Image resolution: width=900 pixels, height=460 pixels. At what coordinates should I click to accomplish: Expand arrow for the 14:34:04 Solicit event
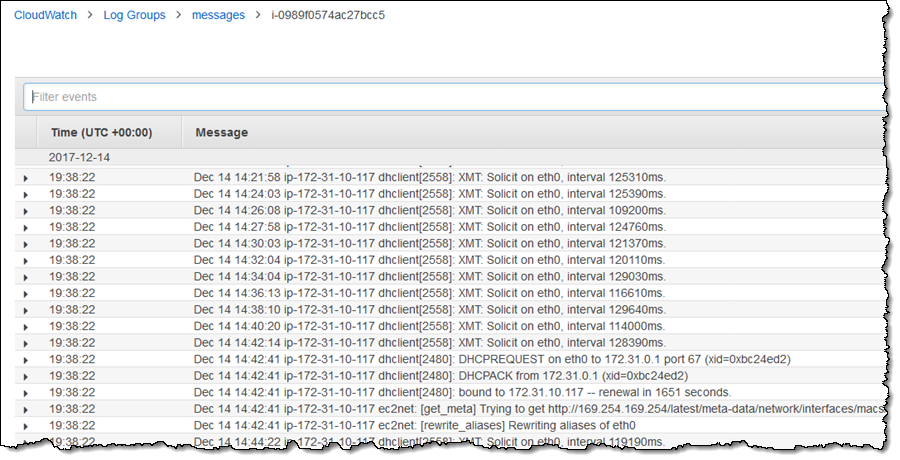[x=25, y=277]
